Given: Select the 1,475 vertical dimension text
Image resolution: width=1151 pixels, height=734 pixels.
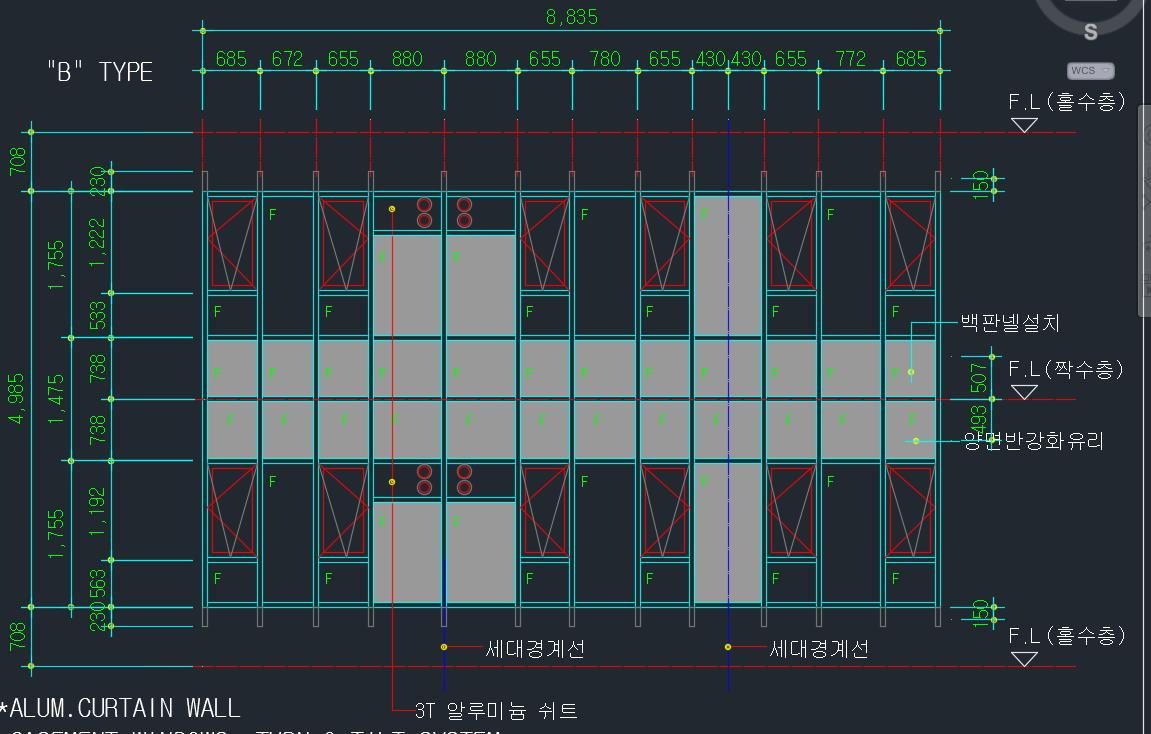Looking at the screenshot, I should (57, 399).
